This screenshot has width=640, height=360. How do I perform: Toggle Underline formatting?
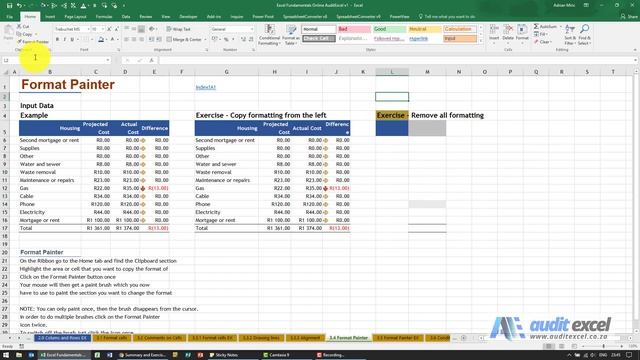tap(72, 40)
